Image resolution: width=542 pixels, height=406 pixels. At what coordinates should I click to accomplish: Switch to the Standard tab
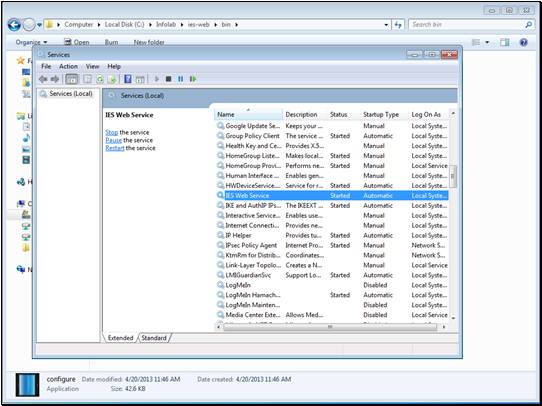tap(154, 338)
